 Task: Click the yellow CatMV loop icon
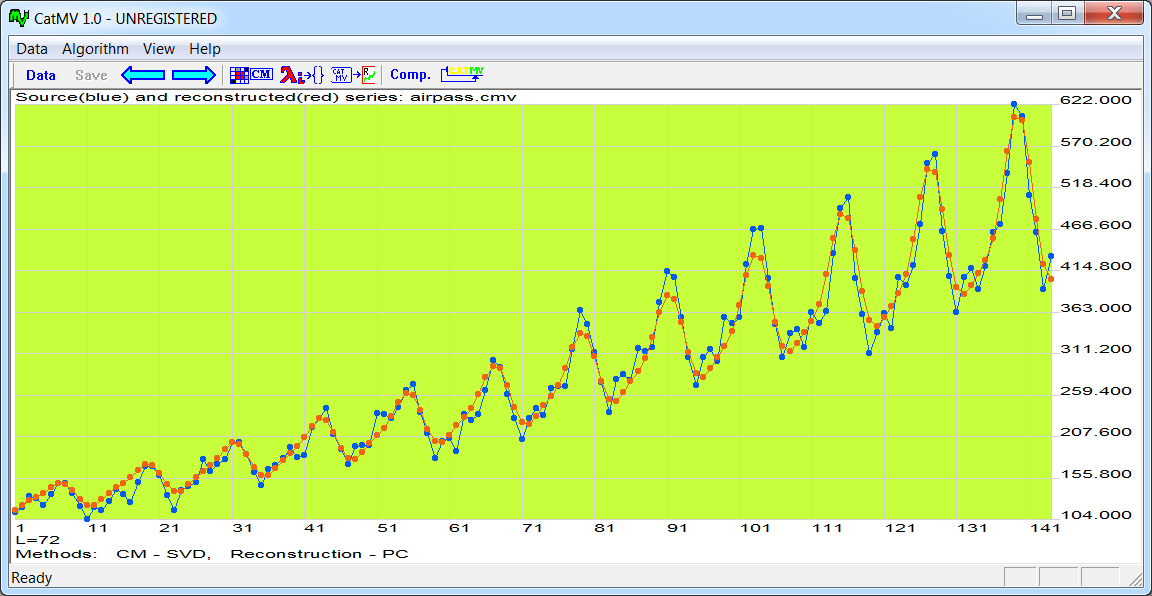tap(462, 74)
